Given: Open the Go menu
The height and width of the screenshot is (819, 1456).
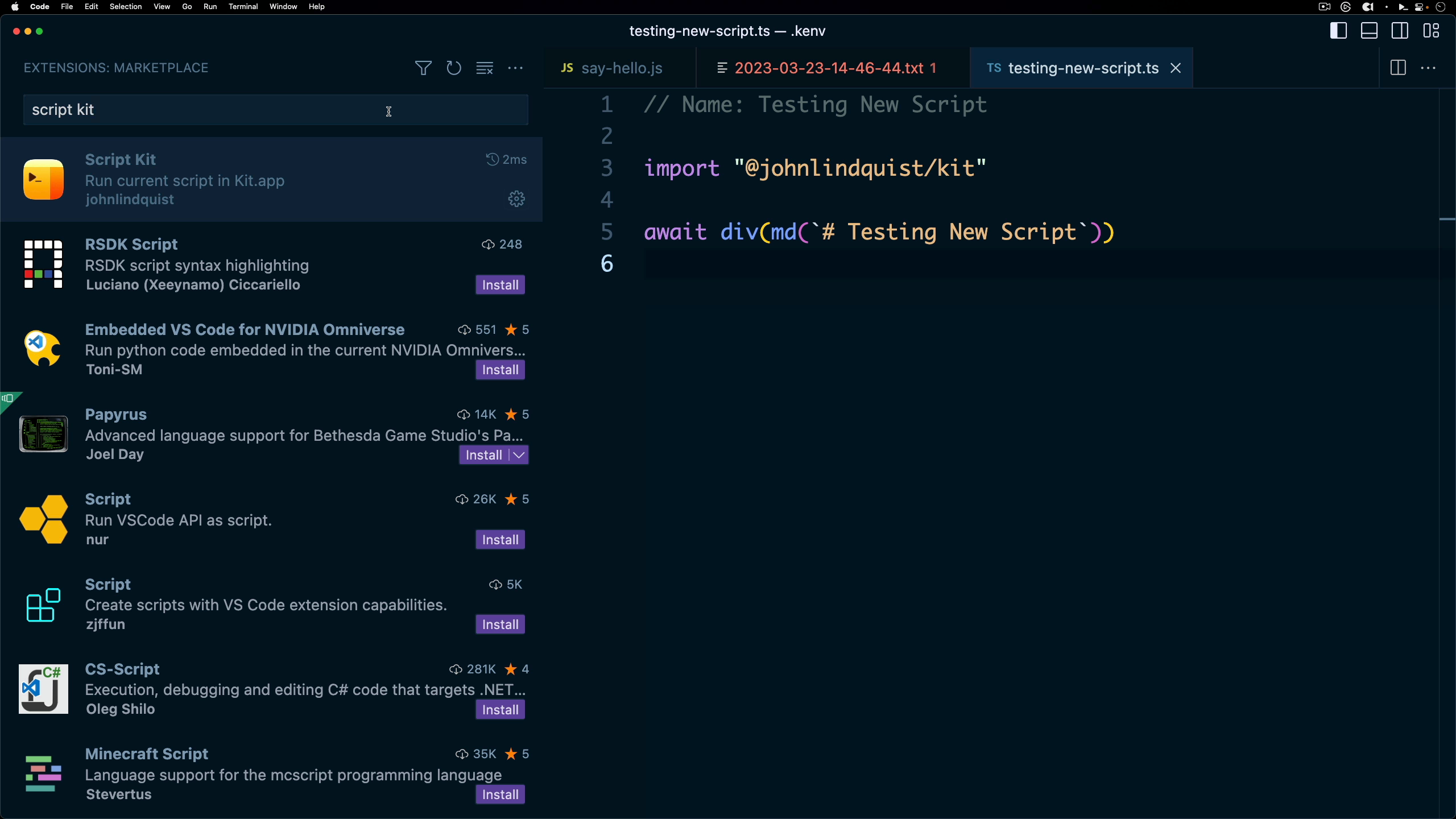Looking at the screenshot, I should [x=187, y=7].
